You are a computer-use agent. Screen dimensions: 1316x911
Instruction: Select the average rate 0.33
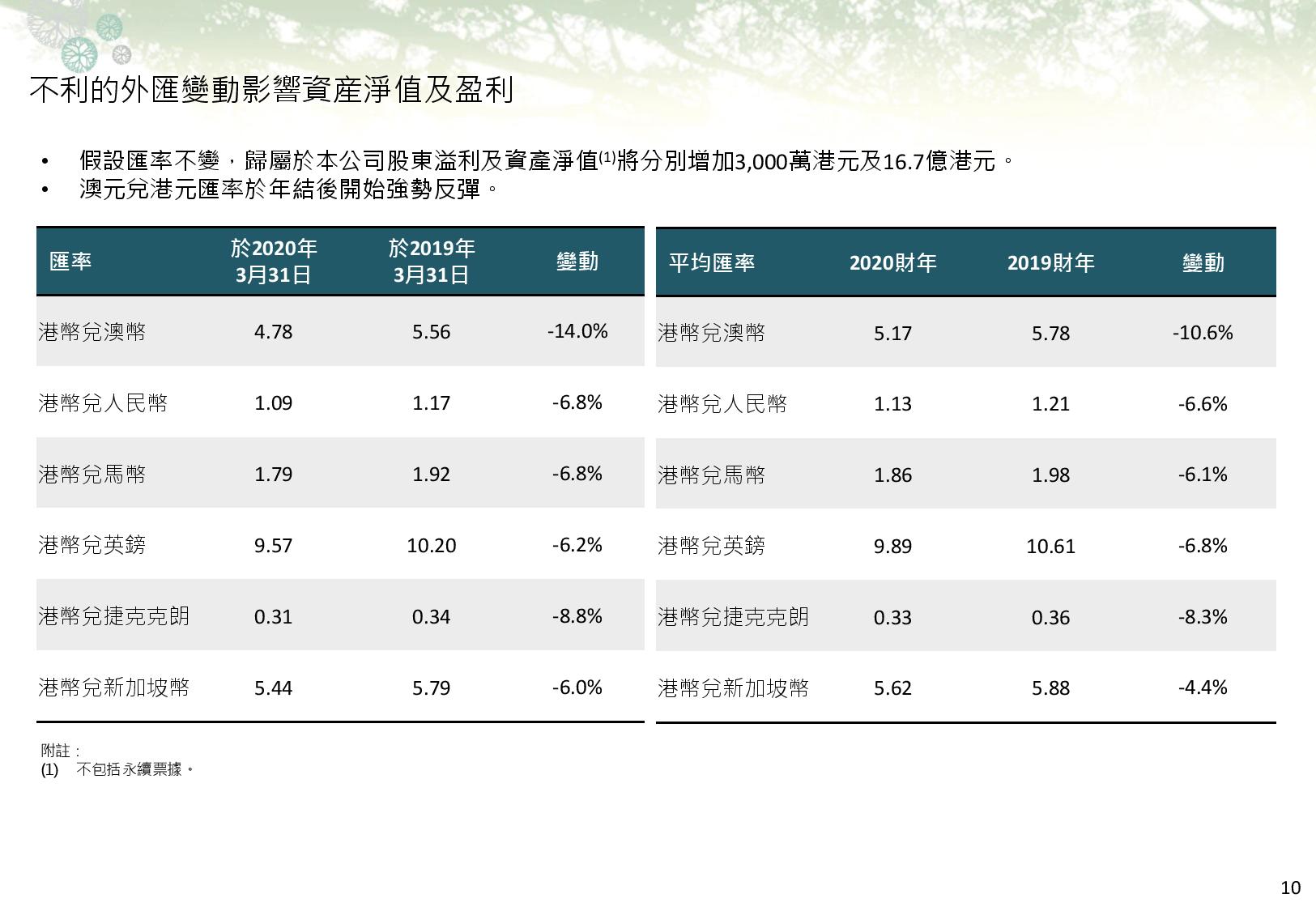pos(893,617)
